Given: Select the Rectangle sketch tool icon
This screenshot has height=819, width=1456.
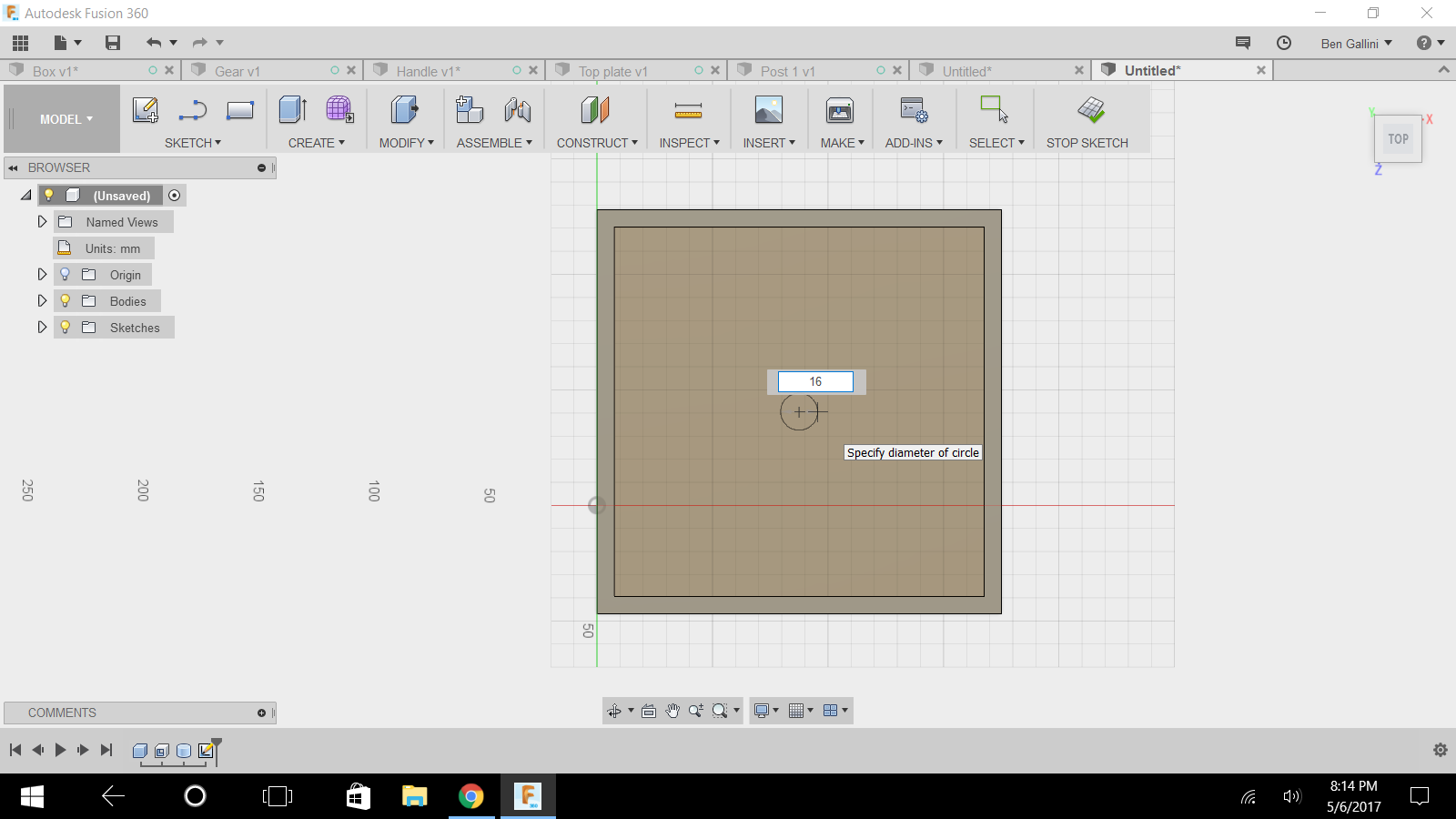Looking at the screenshot, I should (240, 111).
